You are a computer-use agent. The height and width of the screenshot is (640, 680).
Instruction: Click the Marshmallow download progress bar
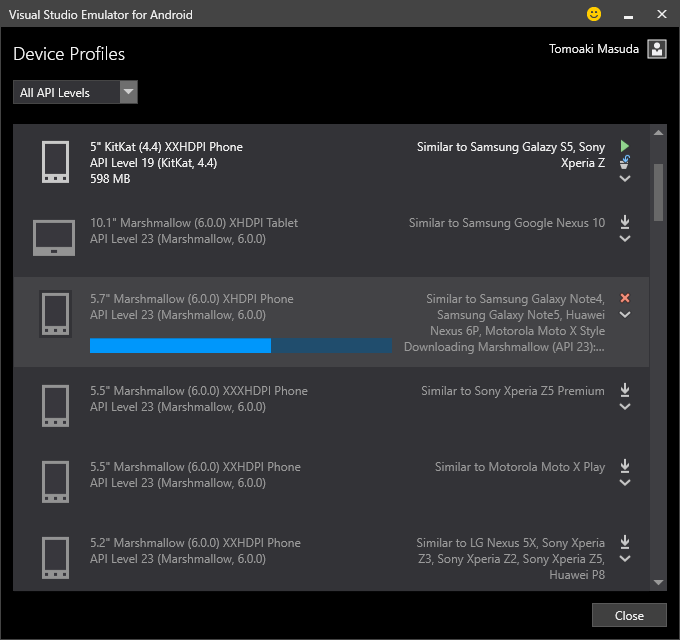coord(240,346)
